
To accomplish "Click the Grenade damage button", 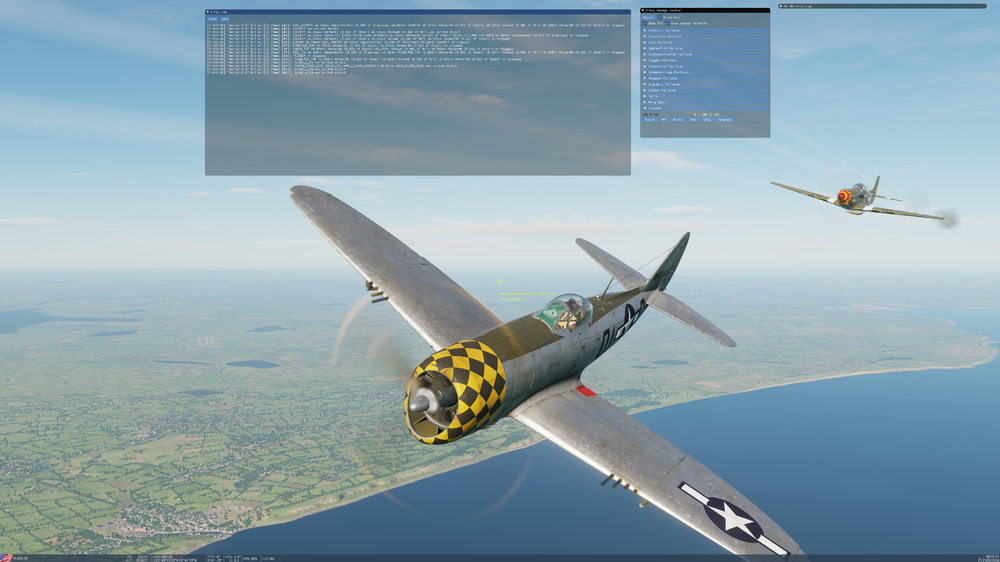I will click(725, 120).
